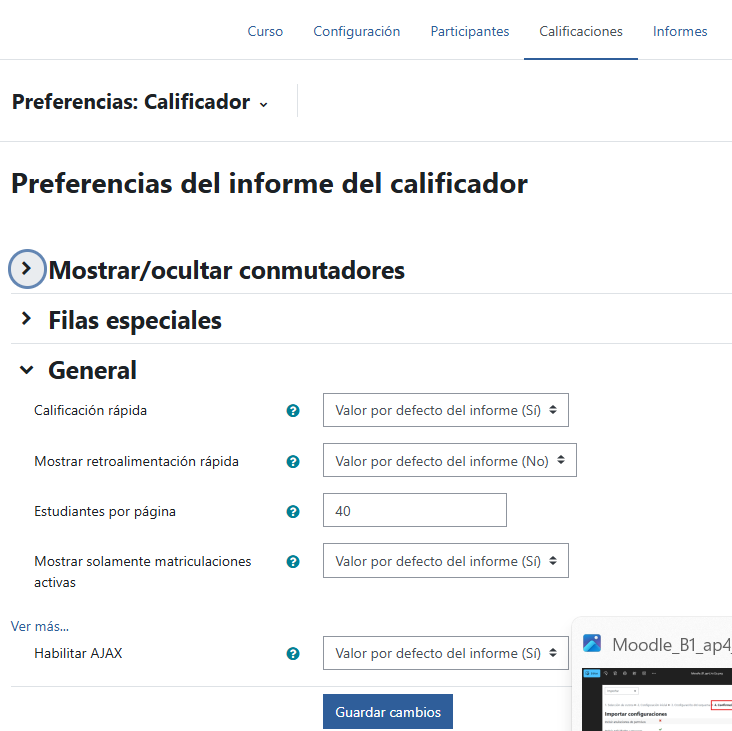Click the Ver más... link
732x731 pixels.
coord(40,626)
